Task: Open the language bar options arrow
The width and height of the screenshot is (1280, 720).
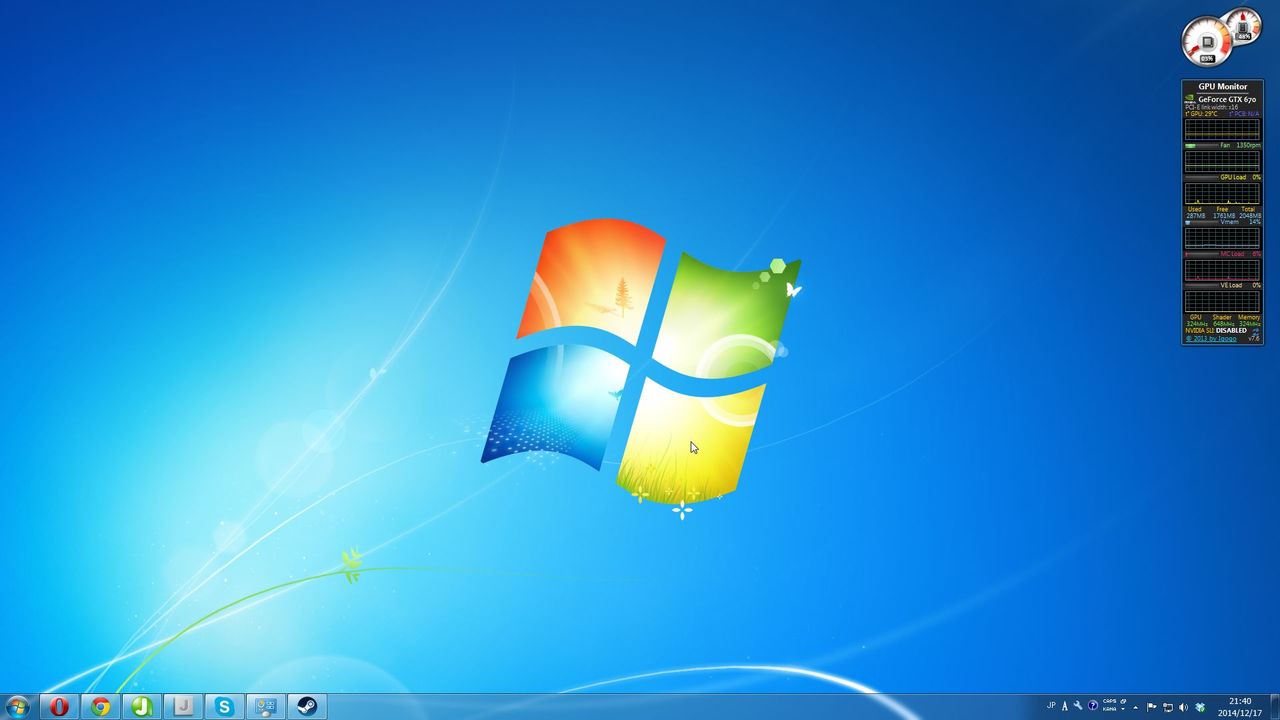Action: tap(1123, 710)
